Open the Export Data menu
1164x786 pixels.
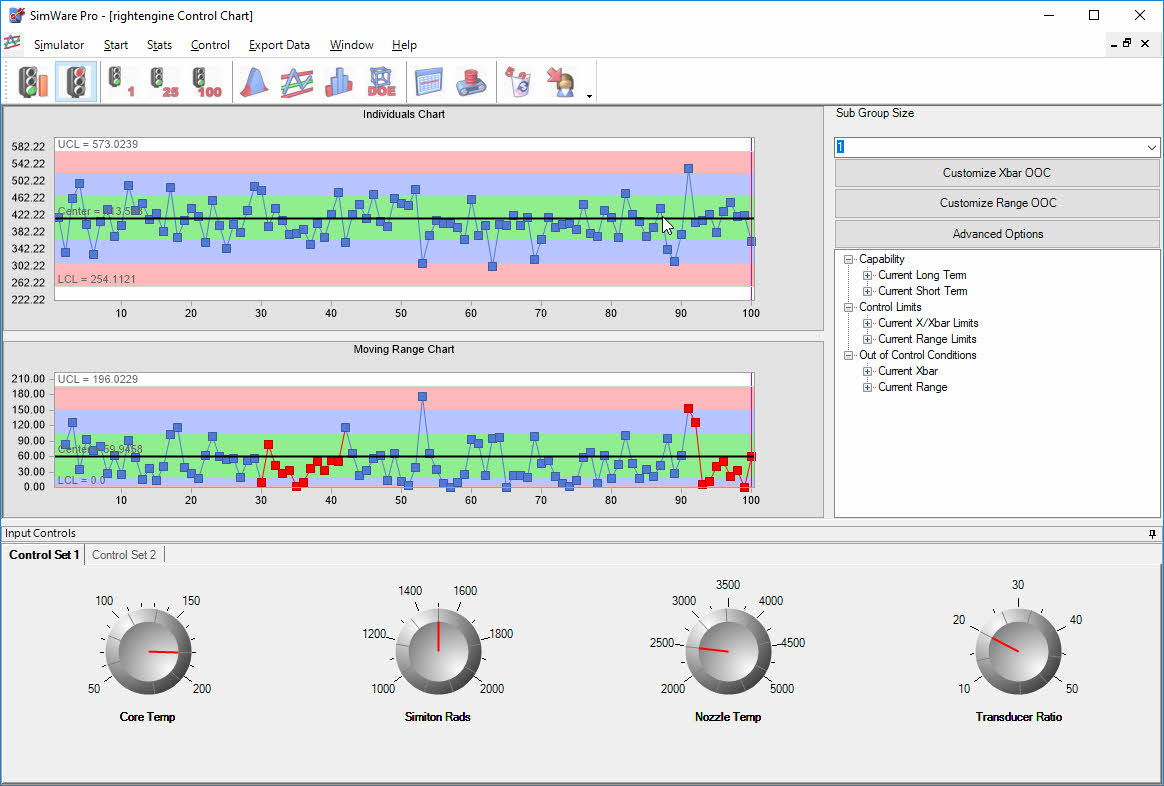(x=278, y=45)
